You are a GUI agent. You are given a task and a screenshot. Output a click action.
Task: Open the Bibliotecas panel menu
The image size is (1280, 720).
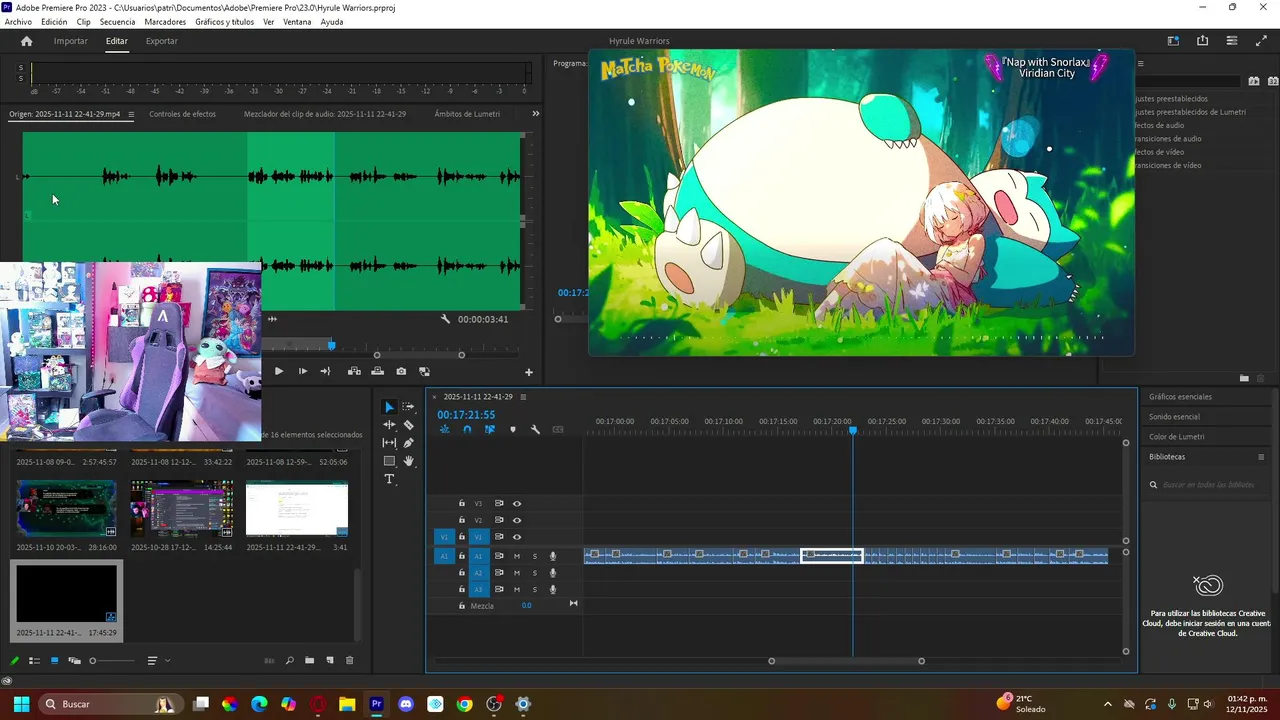[1261, 457]
